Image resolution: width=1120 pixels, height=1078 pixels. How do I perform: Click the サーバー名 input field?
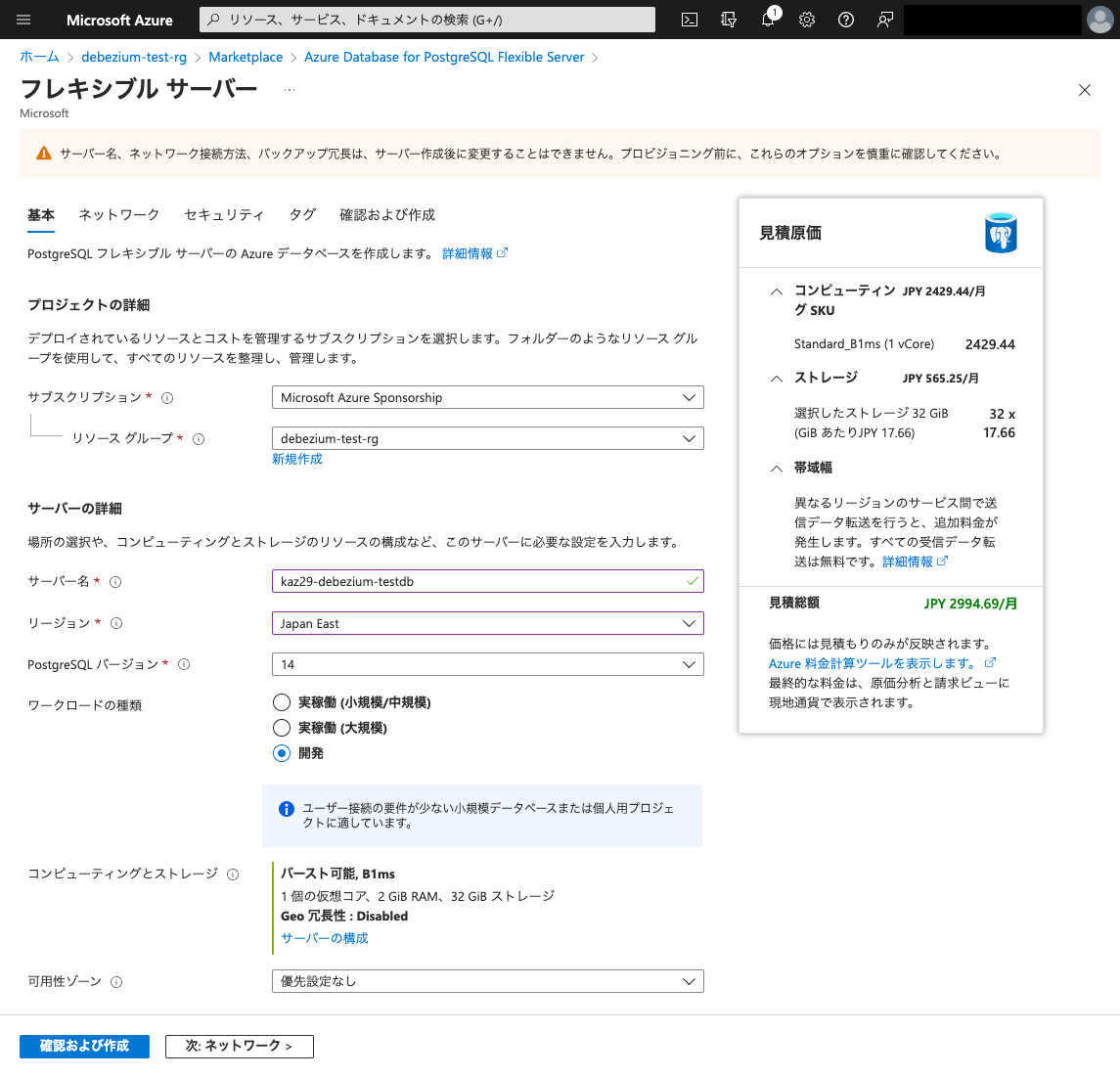[x=488, y=581]
